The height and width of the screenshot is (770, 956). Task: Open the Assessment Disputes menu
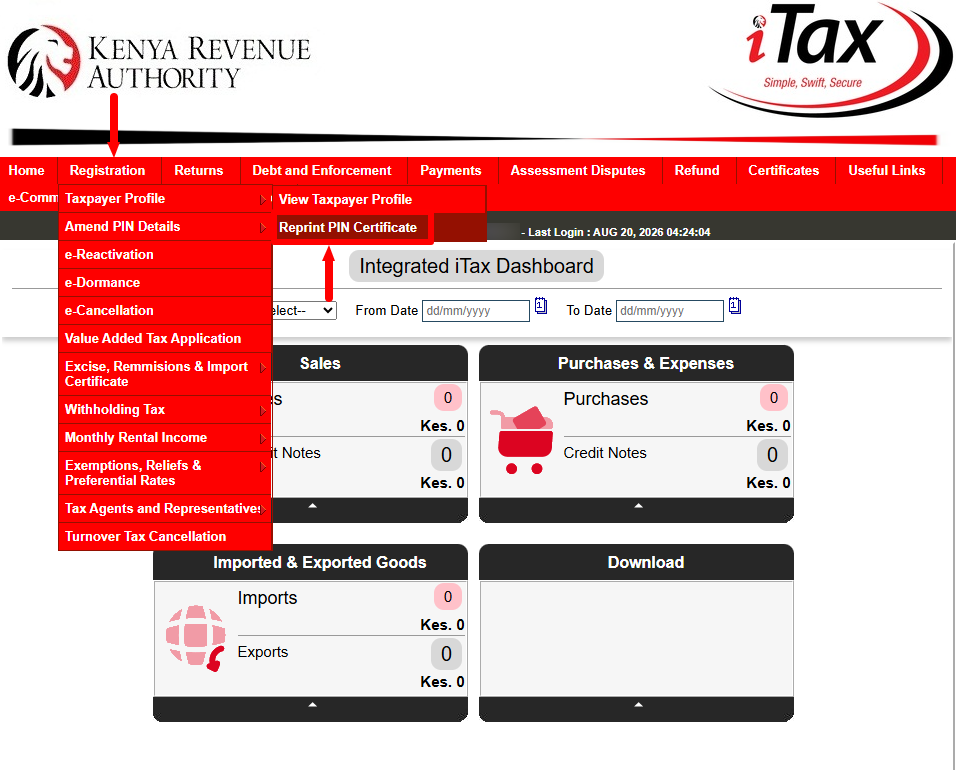click(x=578, y=171)
